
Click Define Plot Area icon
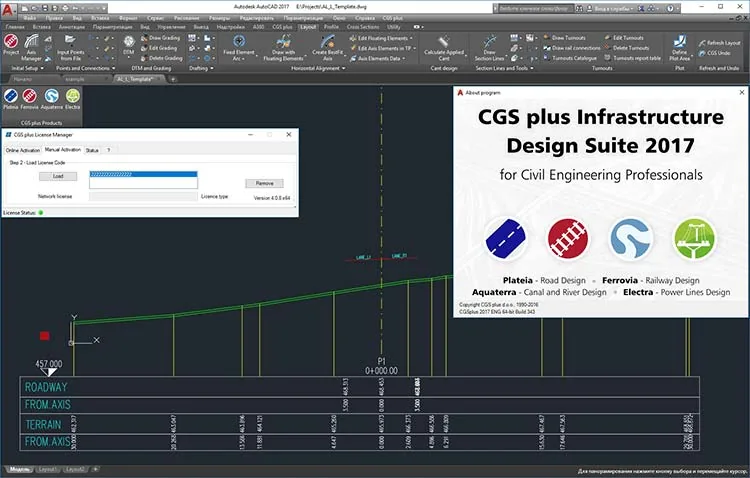[x=679, y=48]
